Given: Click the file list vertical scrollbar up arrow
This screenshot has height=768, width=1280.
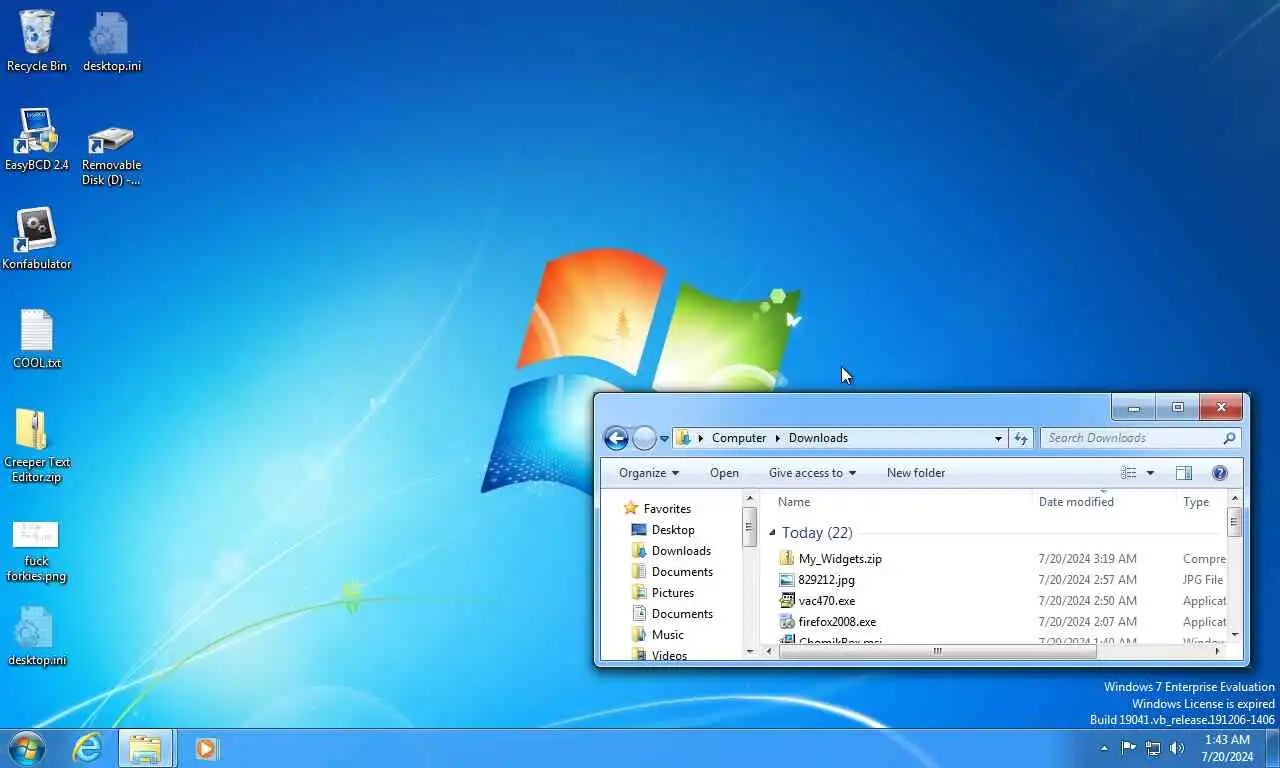Looking at the screenshot, I should pyautogui.click(x=1235, y=498).
